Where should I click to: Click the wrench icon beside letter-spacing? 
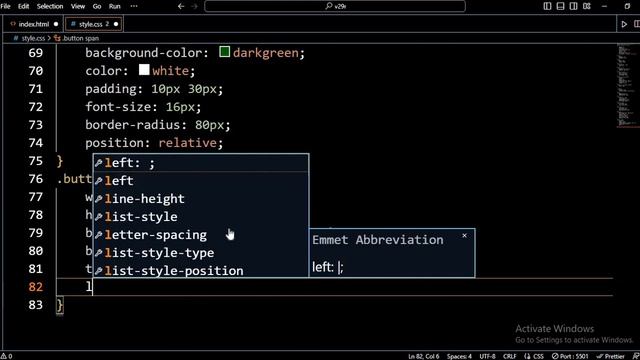[x=98, y=235]
